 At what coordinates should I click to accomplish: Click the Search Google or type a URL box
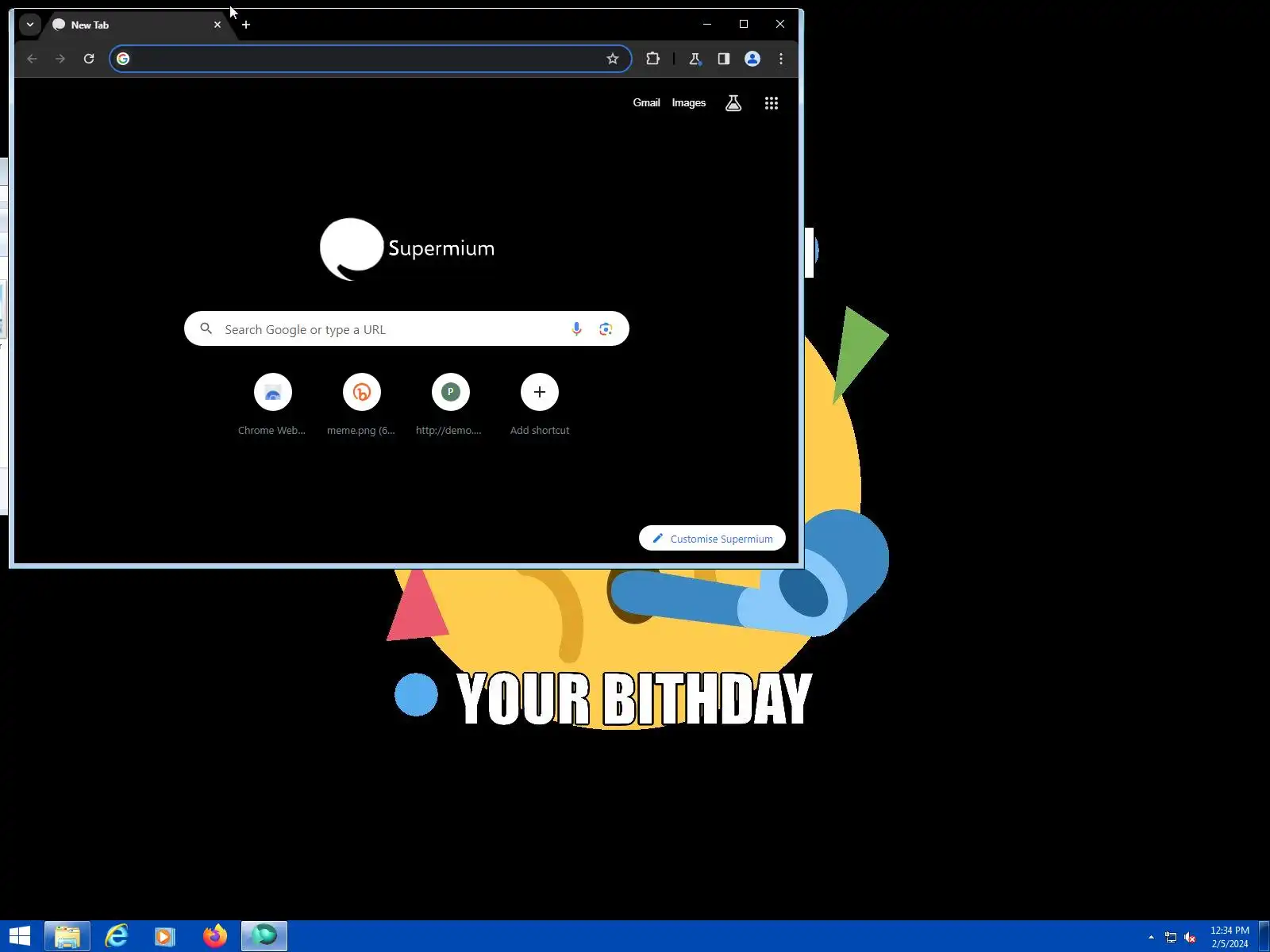point(406,328)
